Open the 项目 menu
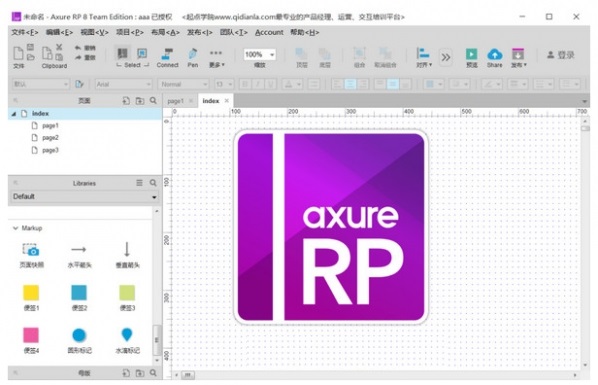The width and height of the screenshot is (598, 385). tap(130, 32)
